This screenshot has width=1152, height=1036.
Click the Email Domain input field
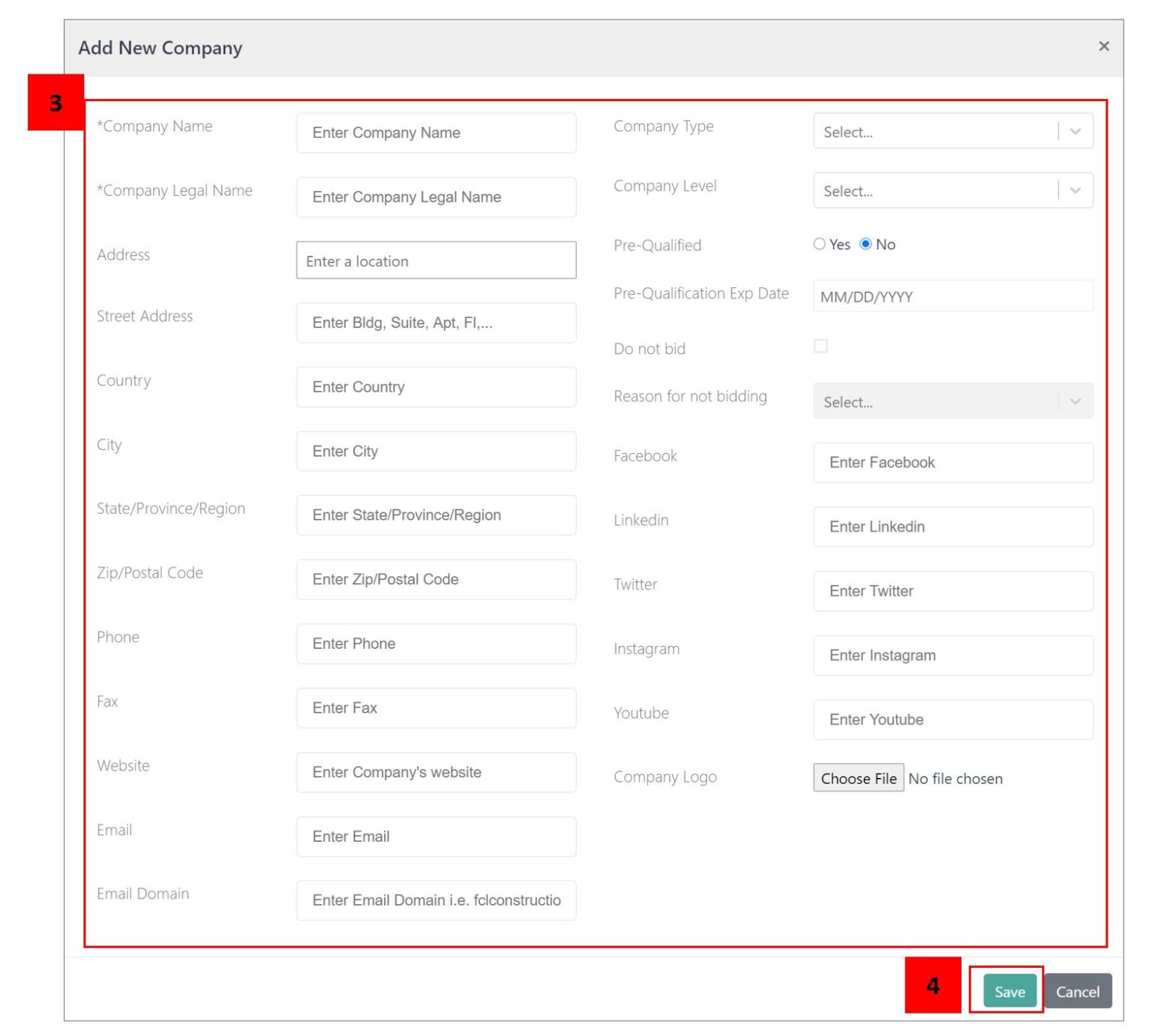[436, 900]
